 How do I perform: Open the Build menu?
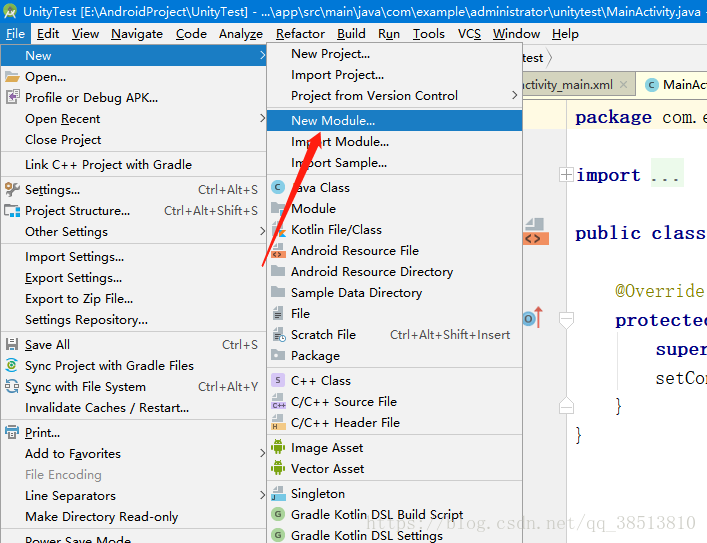pos(351,34)
